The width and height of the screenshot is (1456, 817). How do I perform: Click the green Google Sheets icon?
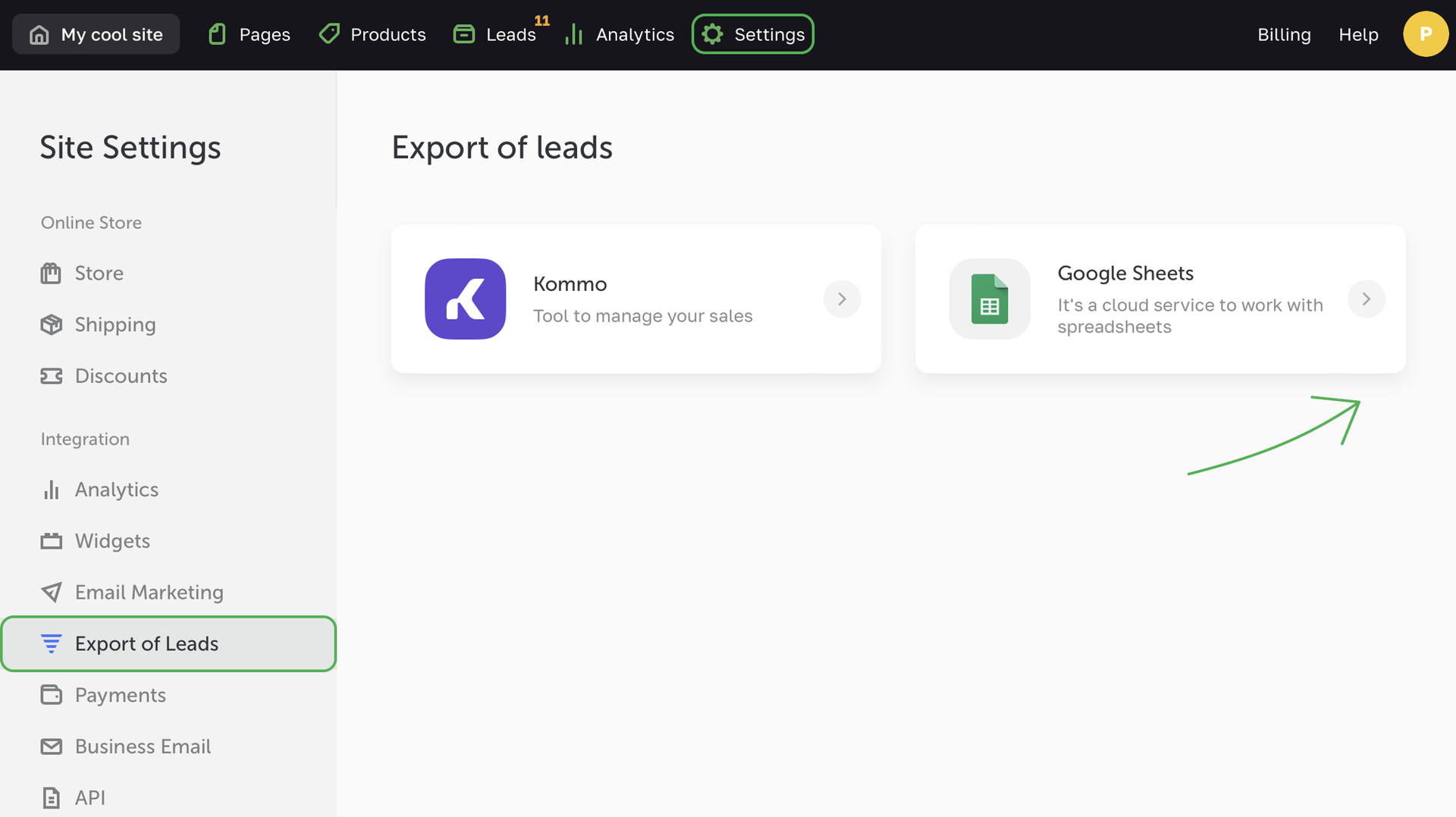pos(989,299)
